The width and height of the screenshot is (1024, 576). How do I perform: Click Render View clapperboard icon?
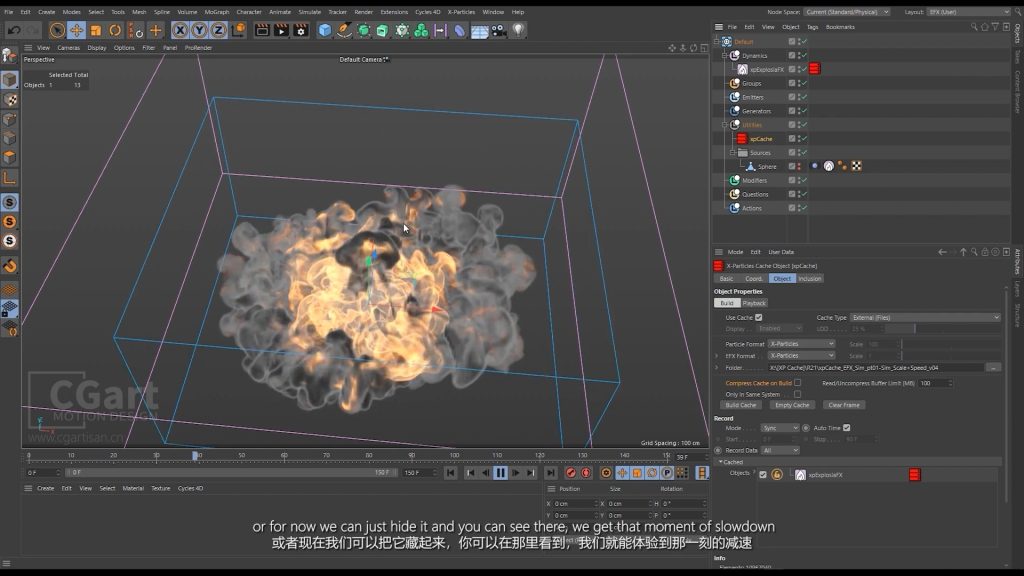click(x=262, y=30)
